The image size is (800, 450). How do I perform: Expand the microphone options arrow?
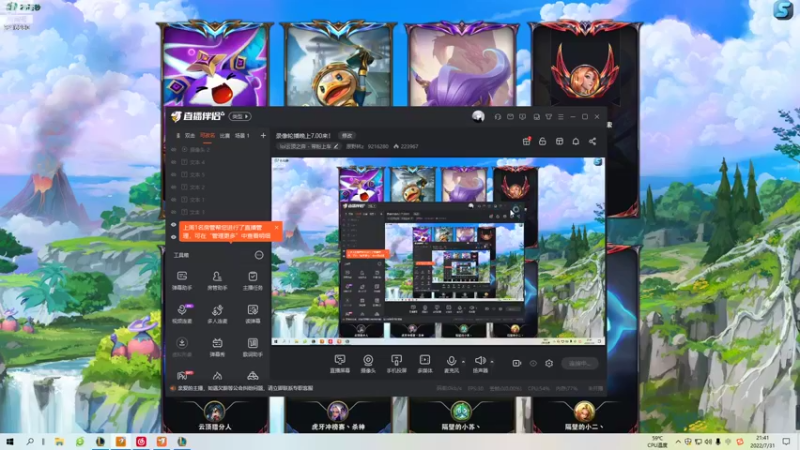coord(463,362)
